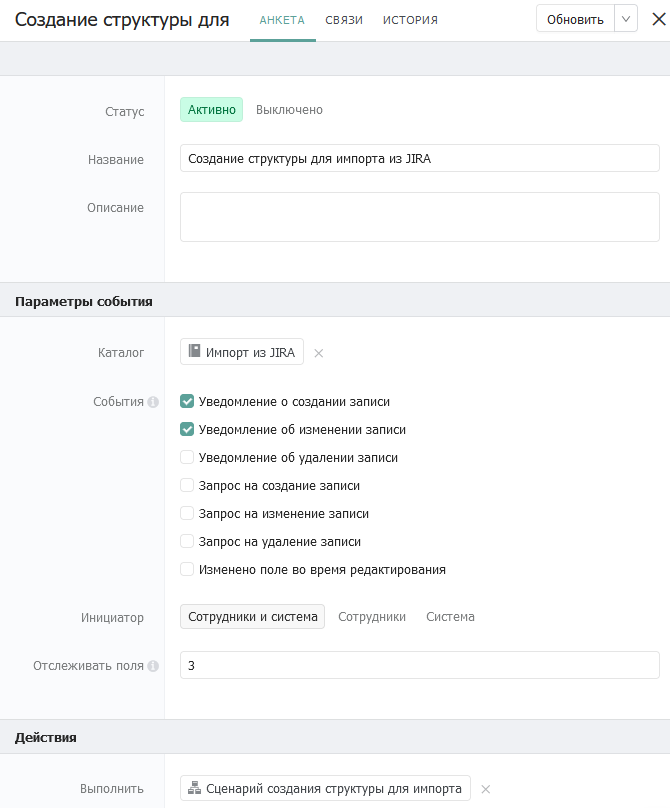Image resolution: width=670 pixels, height=808 pixels.
Task: Select Система as the initiator
Action: 450,617
